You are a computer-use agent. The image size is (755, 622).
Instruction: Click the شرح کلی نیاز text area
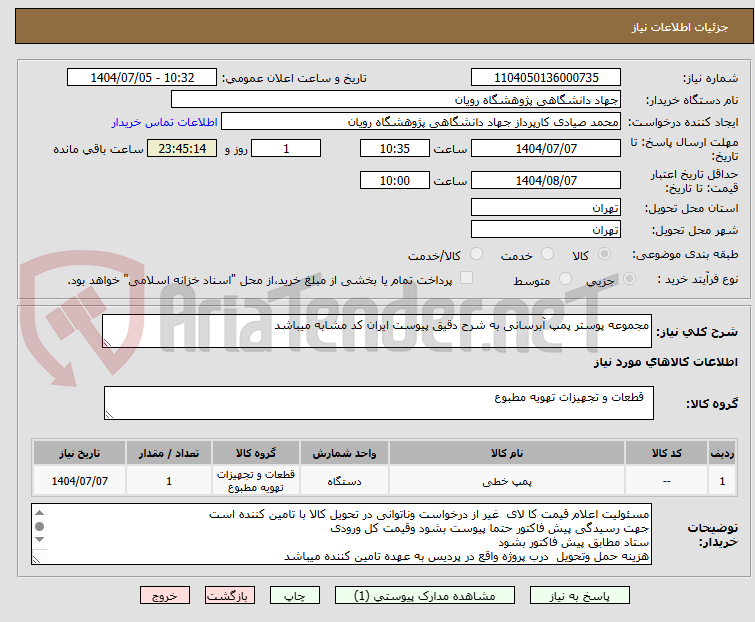click(378, 331)
